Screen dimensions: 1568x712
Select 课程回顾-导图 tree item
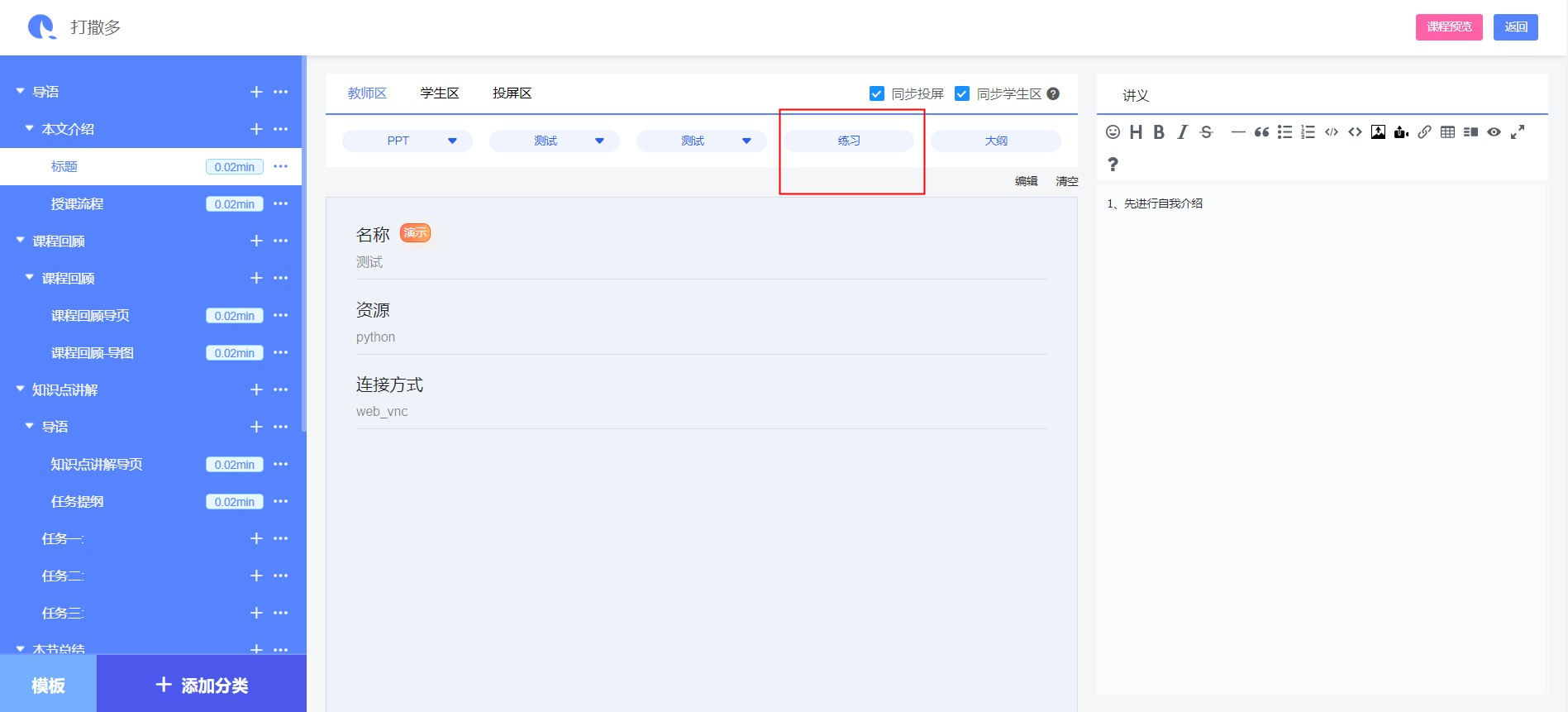[x=93, y=352]
